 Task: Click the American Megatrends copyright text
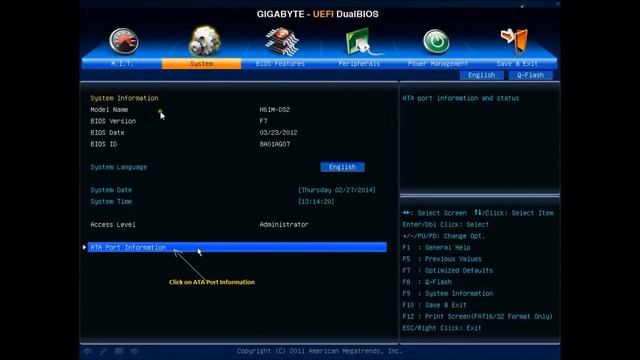319,351
